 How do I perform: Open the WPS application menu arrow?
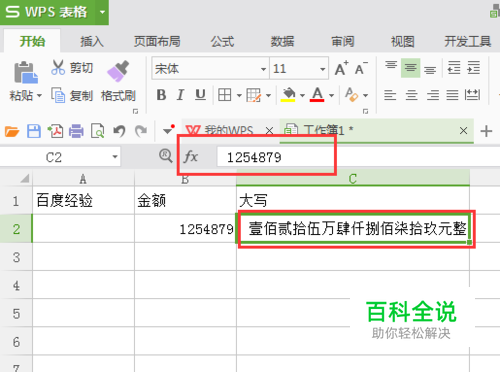[102, 12]
